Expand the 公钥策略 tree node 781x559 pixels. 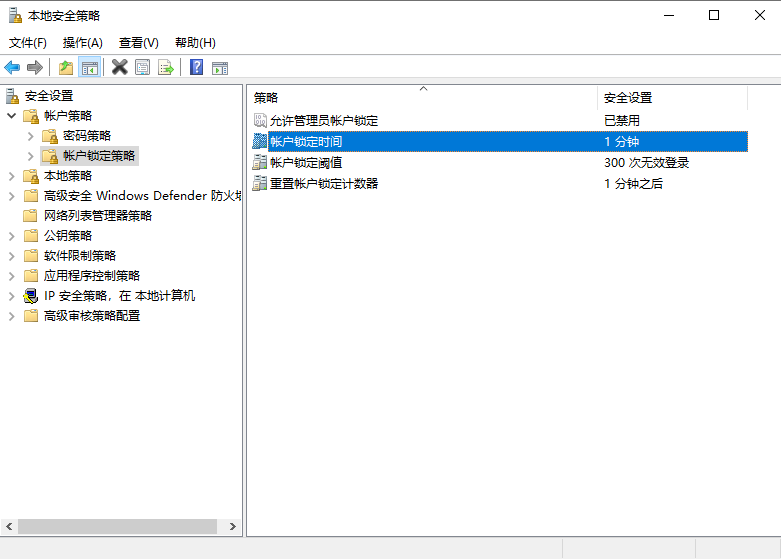12,236
